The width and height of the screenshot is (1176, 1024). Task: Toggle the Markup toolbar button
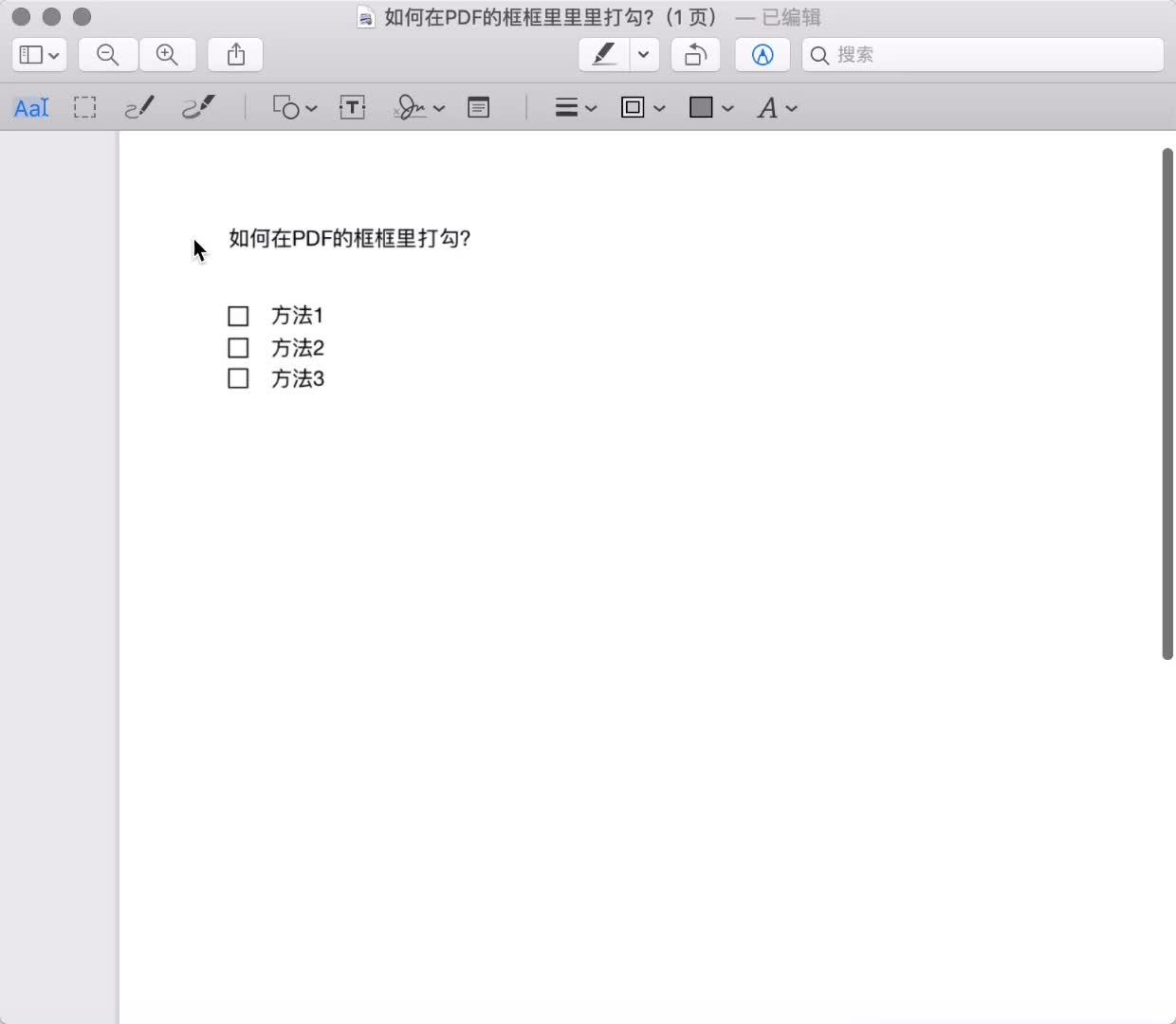763,55
